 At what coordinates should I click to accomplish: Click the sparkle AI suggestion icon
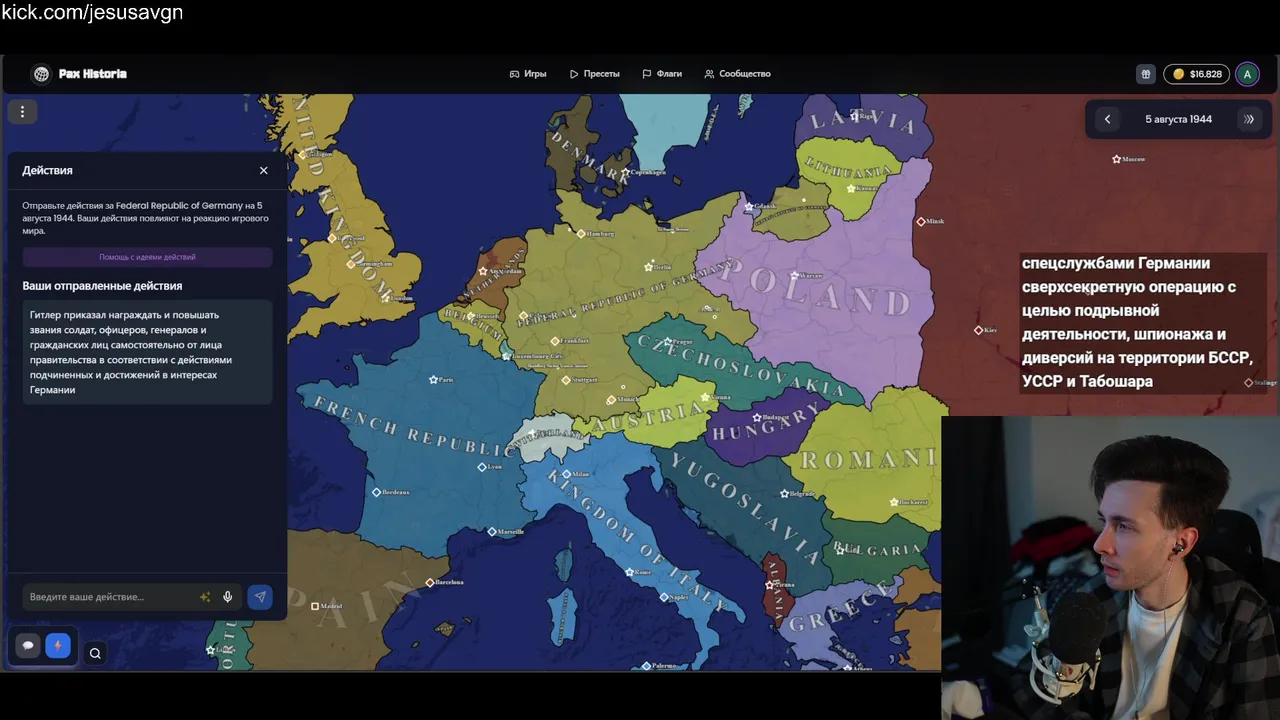(205, 597)
